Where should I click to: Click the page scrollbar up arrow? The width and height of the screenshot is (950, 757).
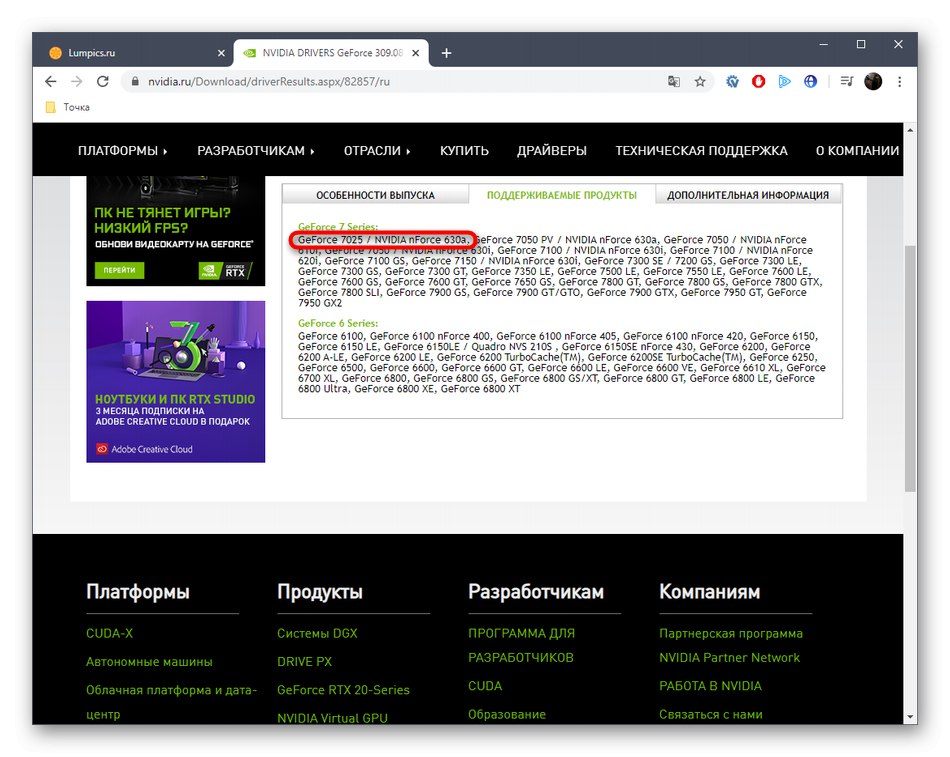point(910,130)
